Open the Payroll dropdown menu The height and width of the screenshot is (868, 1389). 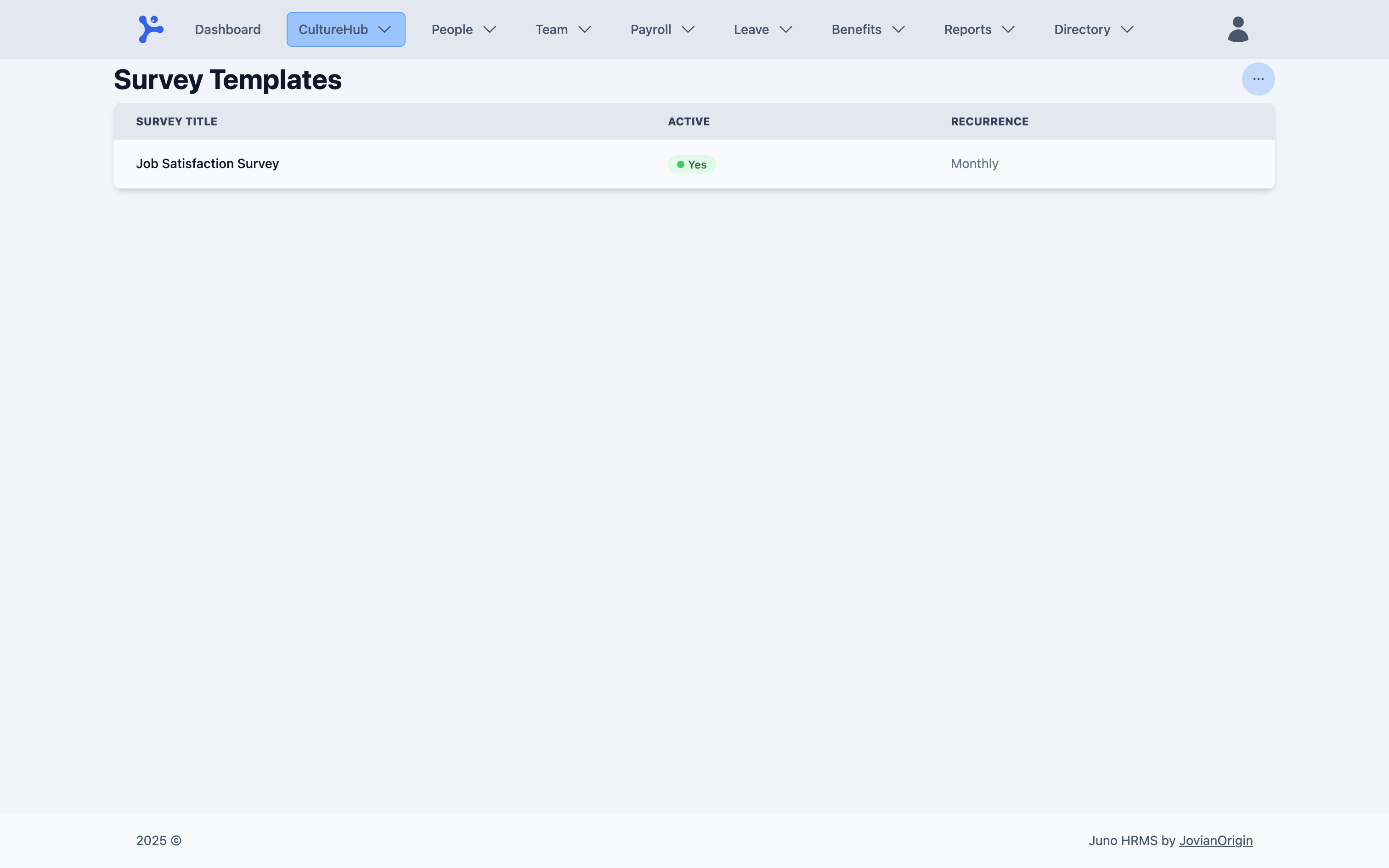(x=662, y=29)
